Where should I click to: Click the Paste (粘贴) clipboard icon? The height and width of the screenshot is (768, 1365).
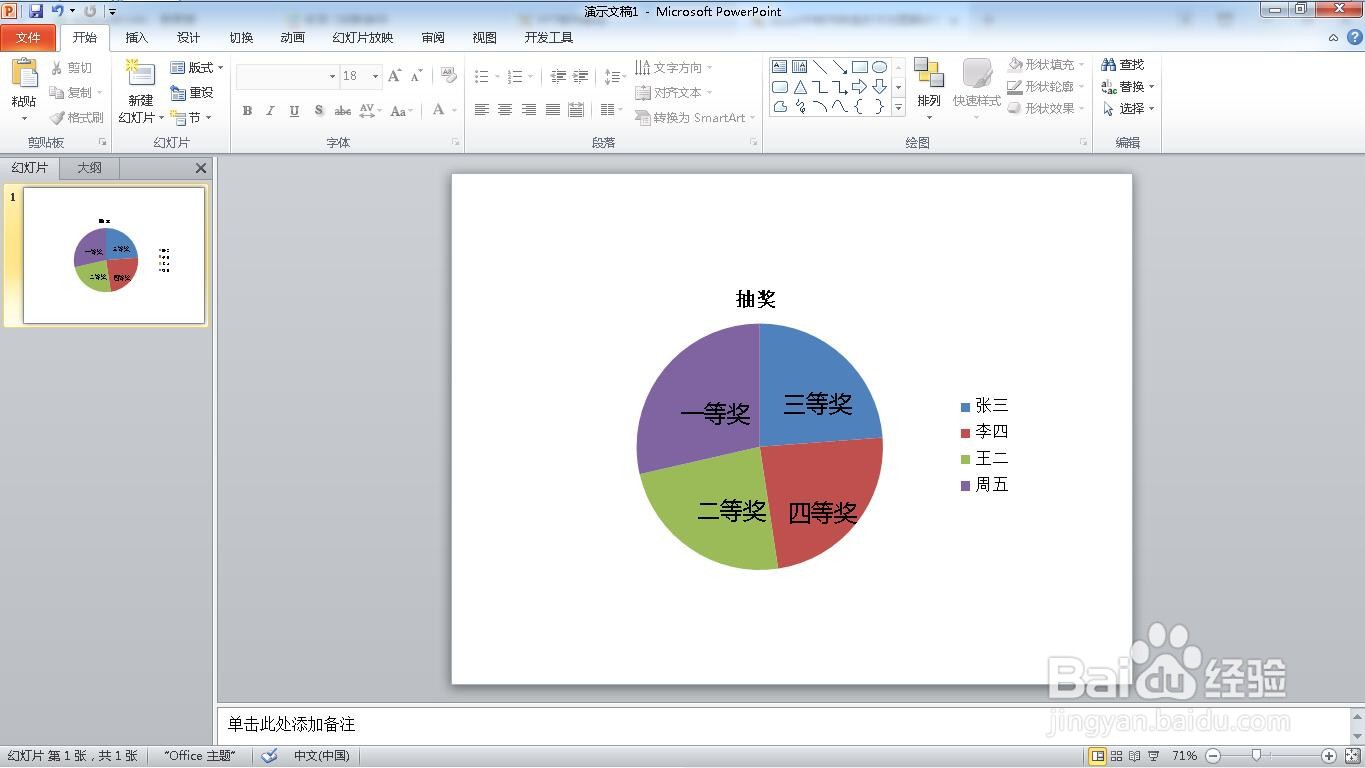coord(24,73)
